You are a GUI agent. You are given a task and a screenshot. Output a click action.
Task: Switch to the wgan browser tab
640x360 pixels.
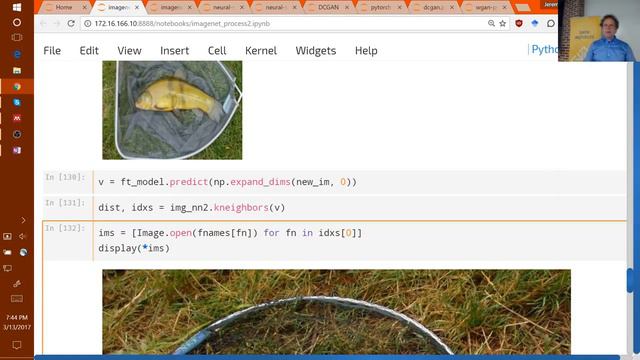[x=486, y=7]
